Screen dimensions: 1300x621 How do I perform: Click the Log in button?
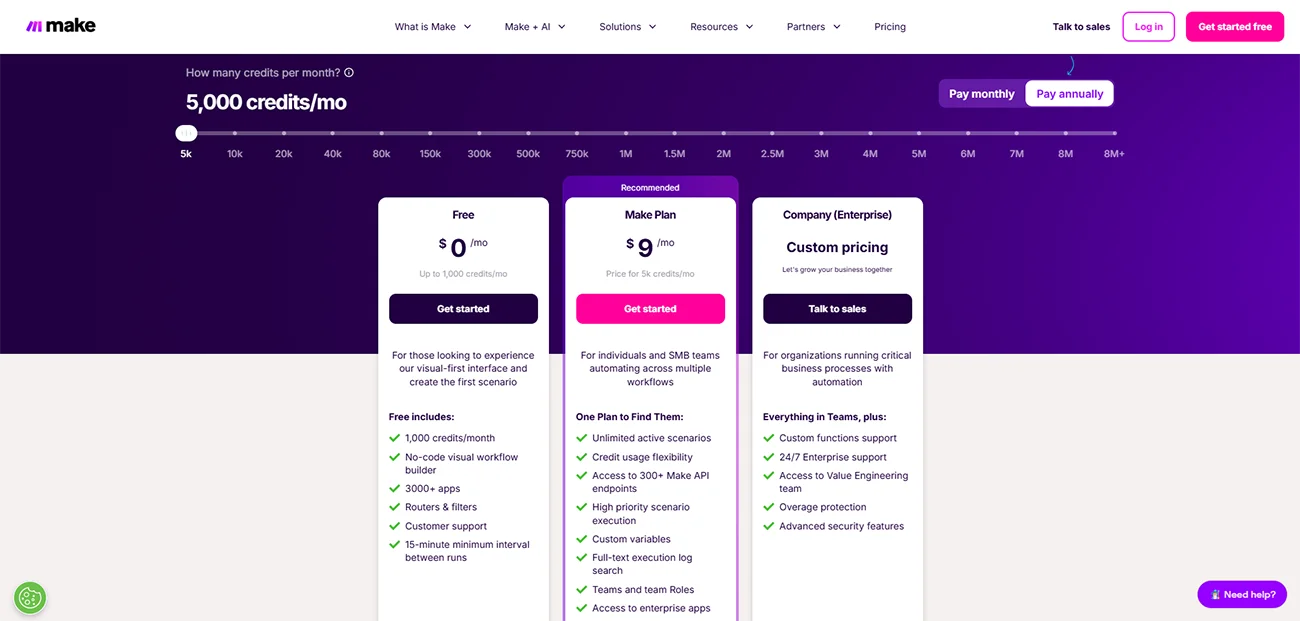click(1148, 27)
